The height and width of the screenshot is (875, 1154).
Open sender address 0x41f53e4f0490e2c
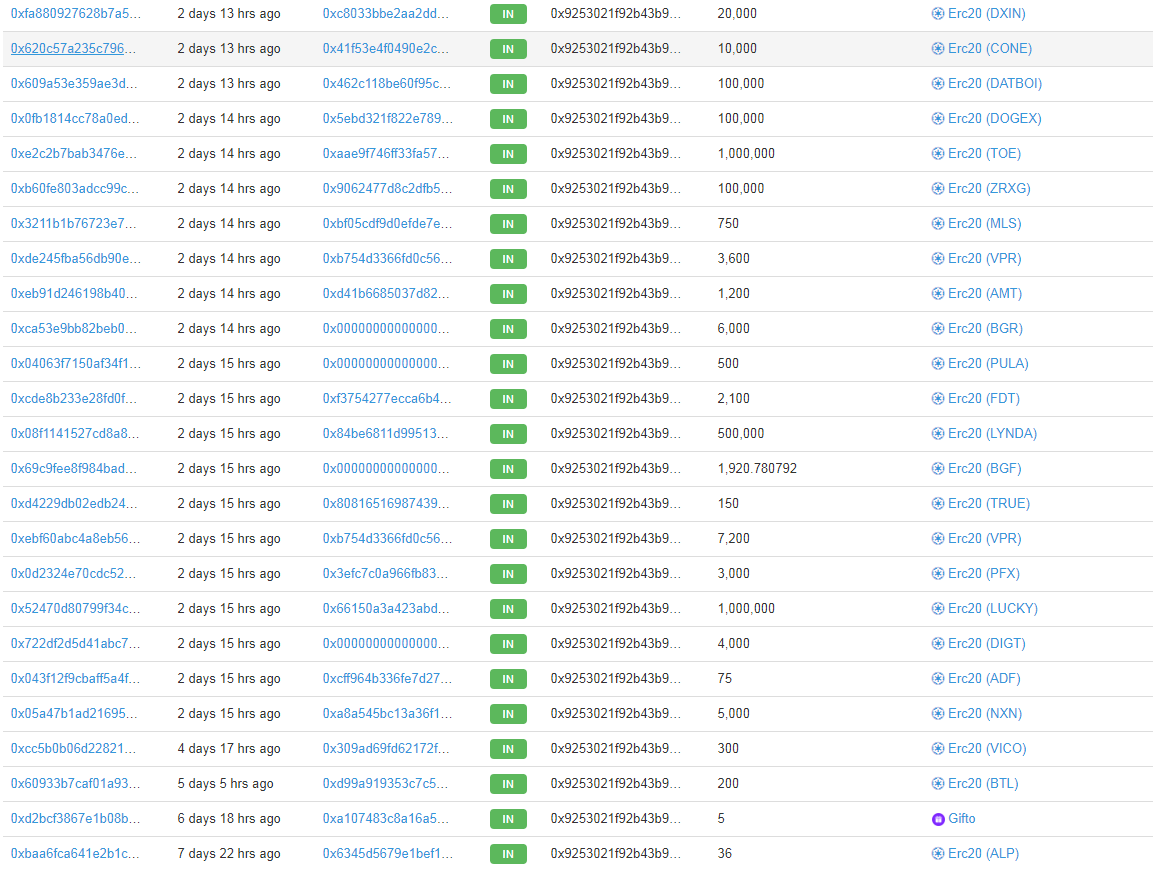[x=386, y=49]
